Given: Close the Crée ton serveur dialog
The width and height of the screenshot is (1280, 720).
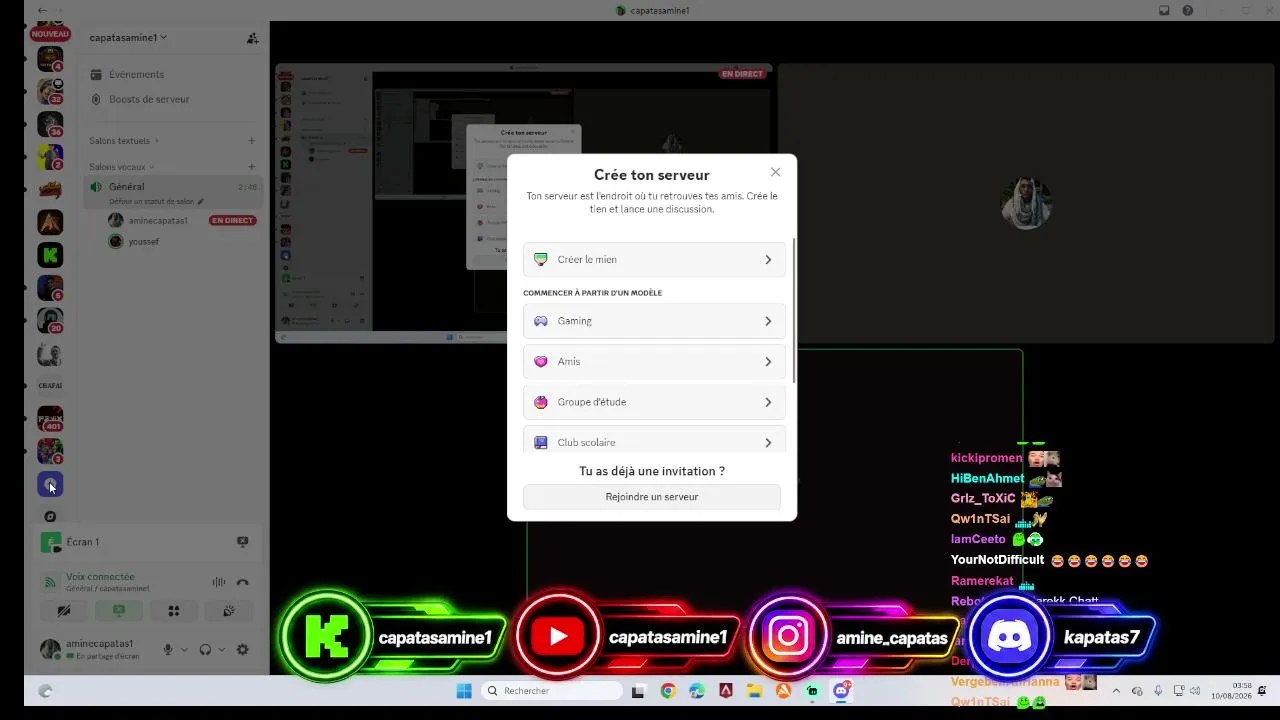Looking at the screenshot, I should coord(775,172).
